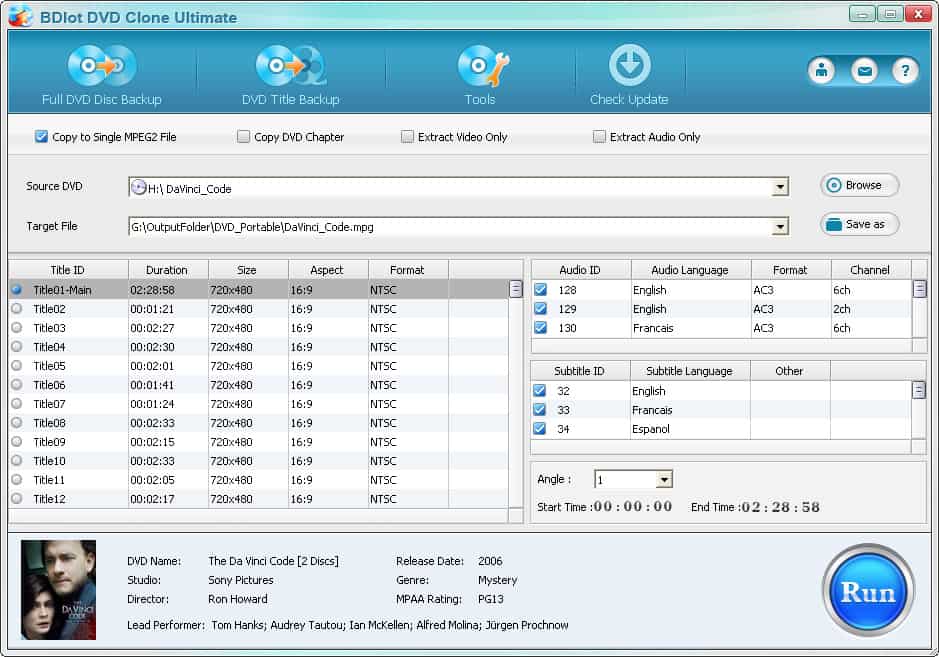Uncheck audio track 129 English 2ch
This screenshot has height=657, width=939.
[x=540, y=309]
